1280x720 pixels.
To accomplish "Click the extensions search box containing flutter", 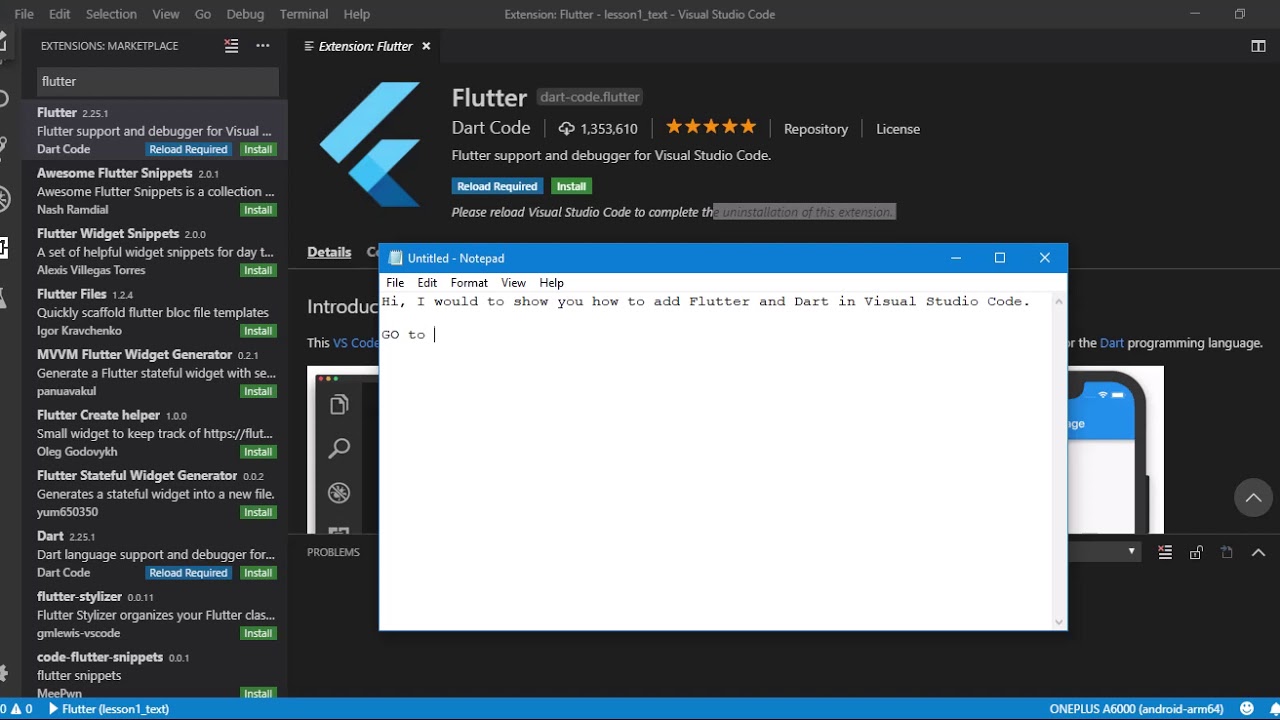I will [158, 81].
